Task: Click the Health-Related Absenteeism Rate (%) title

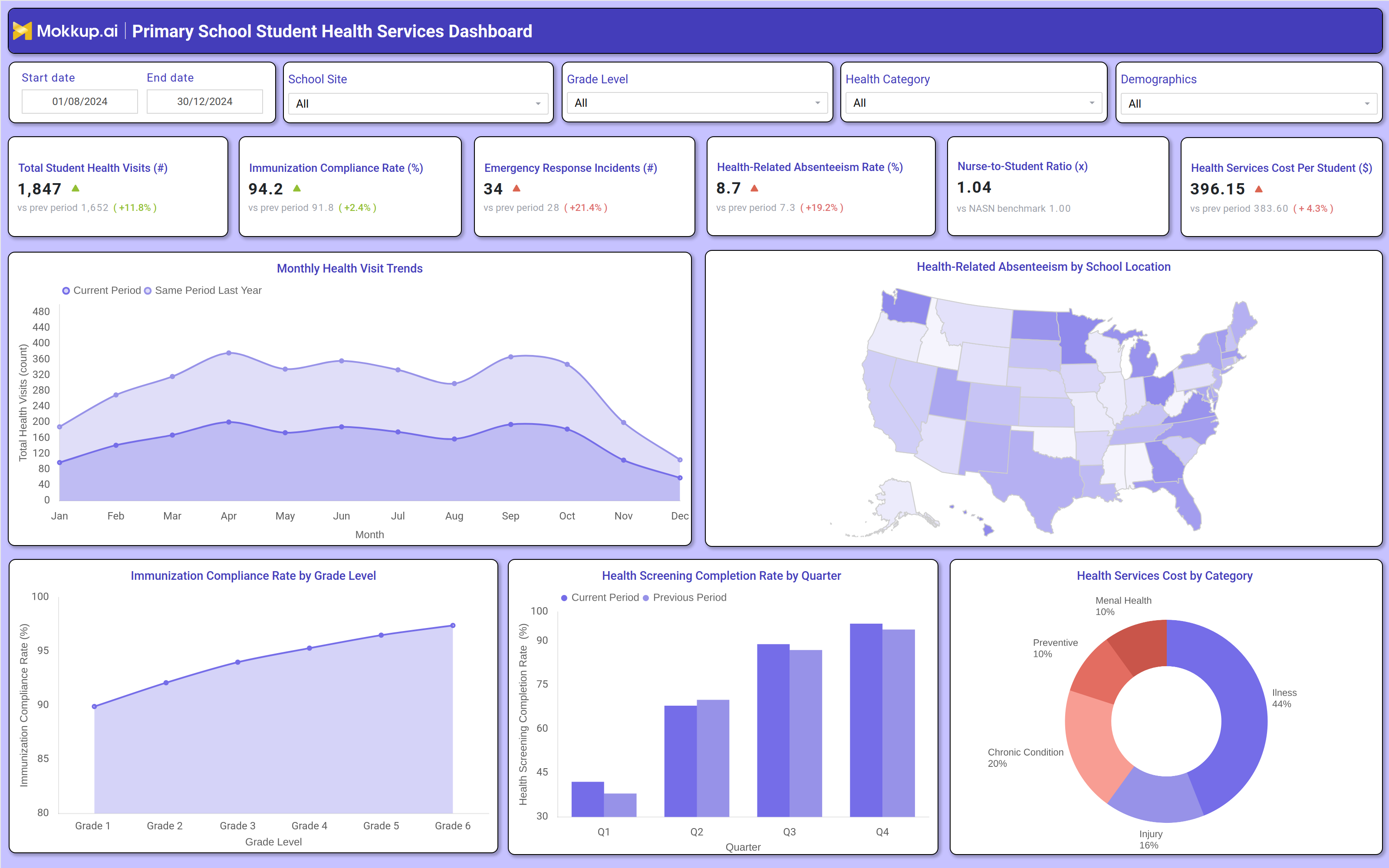Action: tap(810, 167)
